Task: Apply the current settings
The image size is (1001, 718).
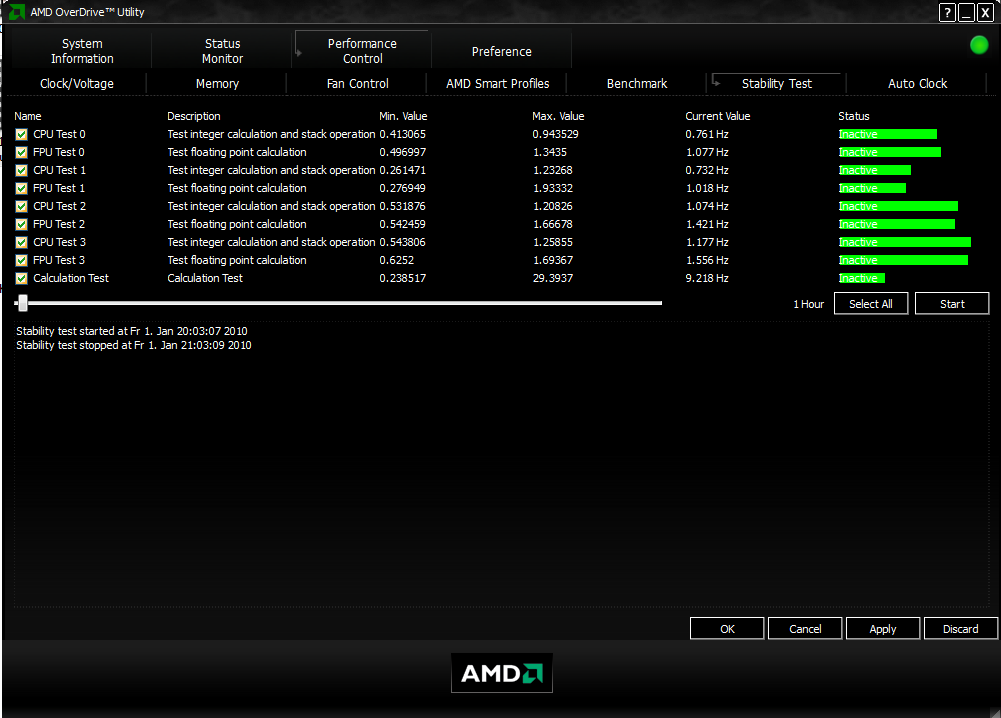Action: point(883,629)
